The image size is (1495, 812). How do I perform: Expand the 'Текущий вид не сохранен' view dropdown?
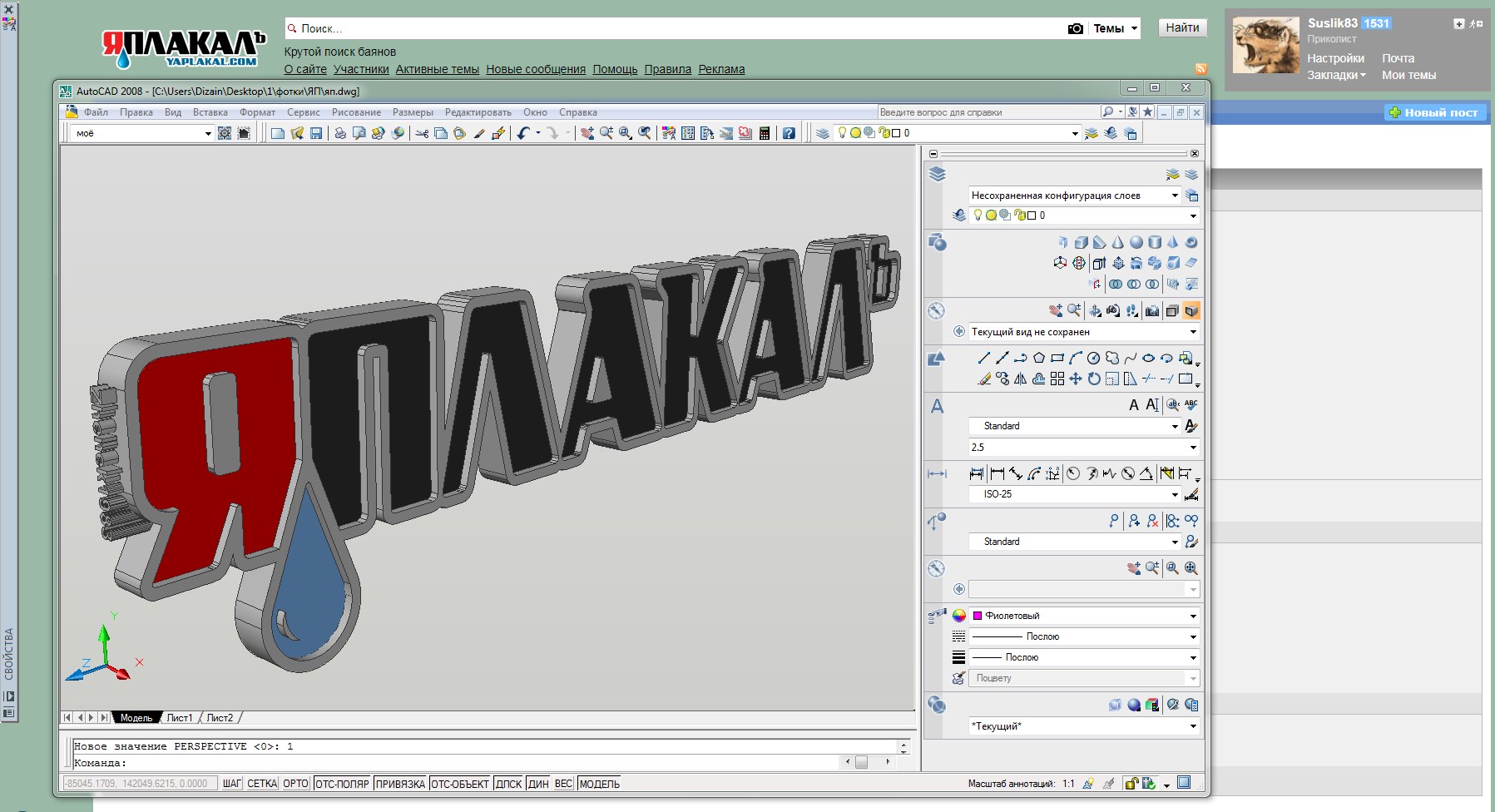click(1084, 332)
